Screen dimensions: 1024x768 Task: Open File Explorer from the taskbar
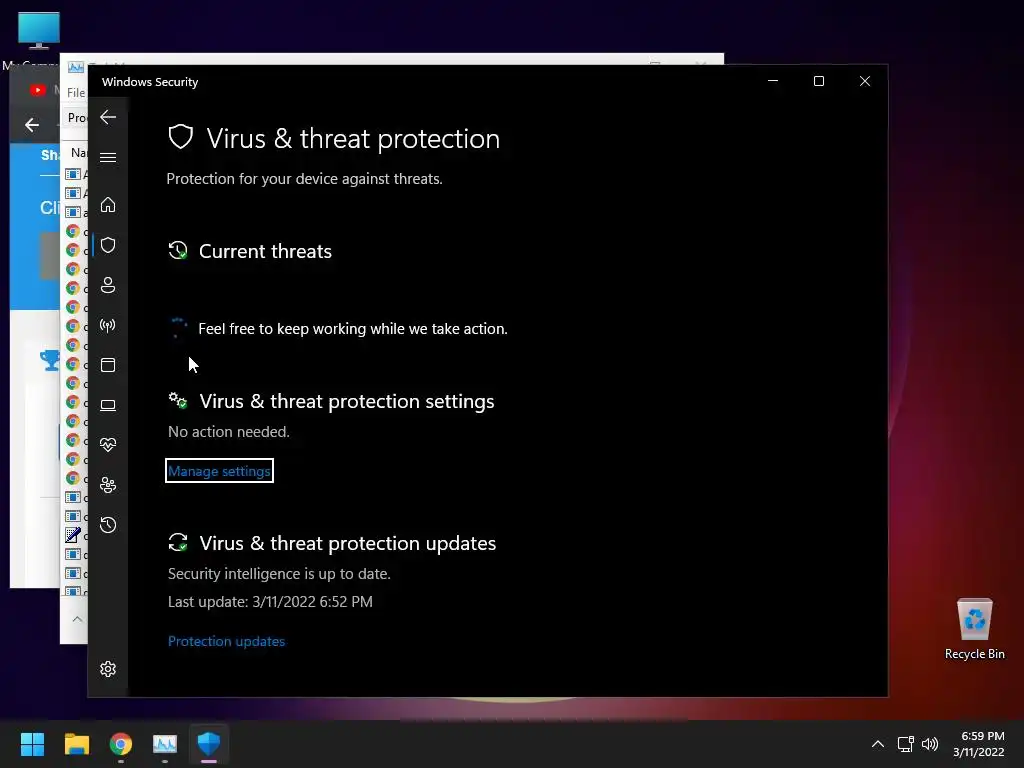point(76,744)
